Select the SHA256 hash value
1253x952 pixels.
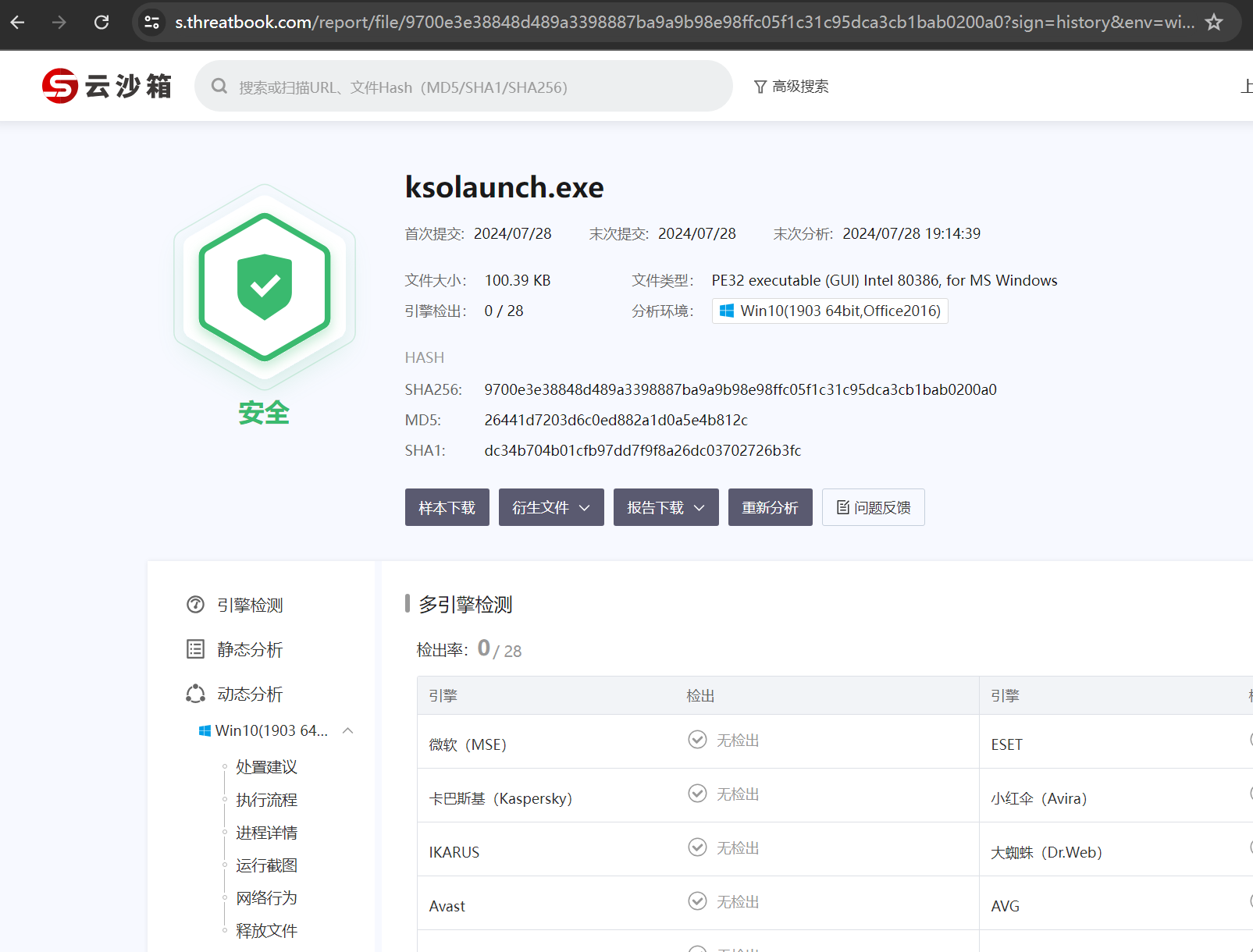tap(740, 389)
